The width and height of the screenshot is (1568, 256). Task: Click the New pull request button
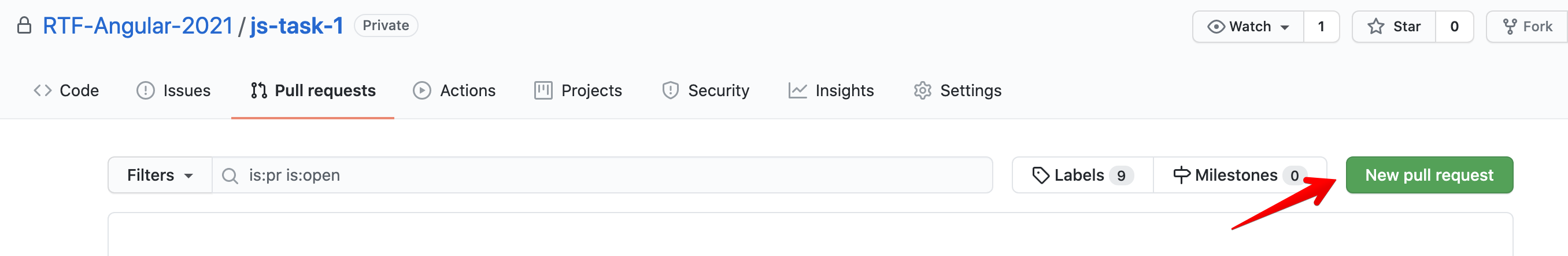coord(1429,175)
